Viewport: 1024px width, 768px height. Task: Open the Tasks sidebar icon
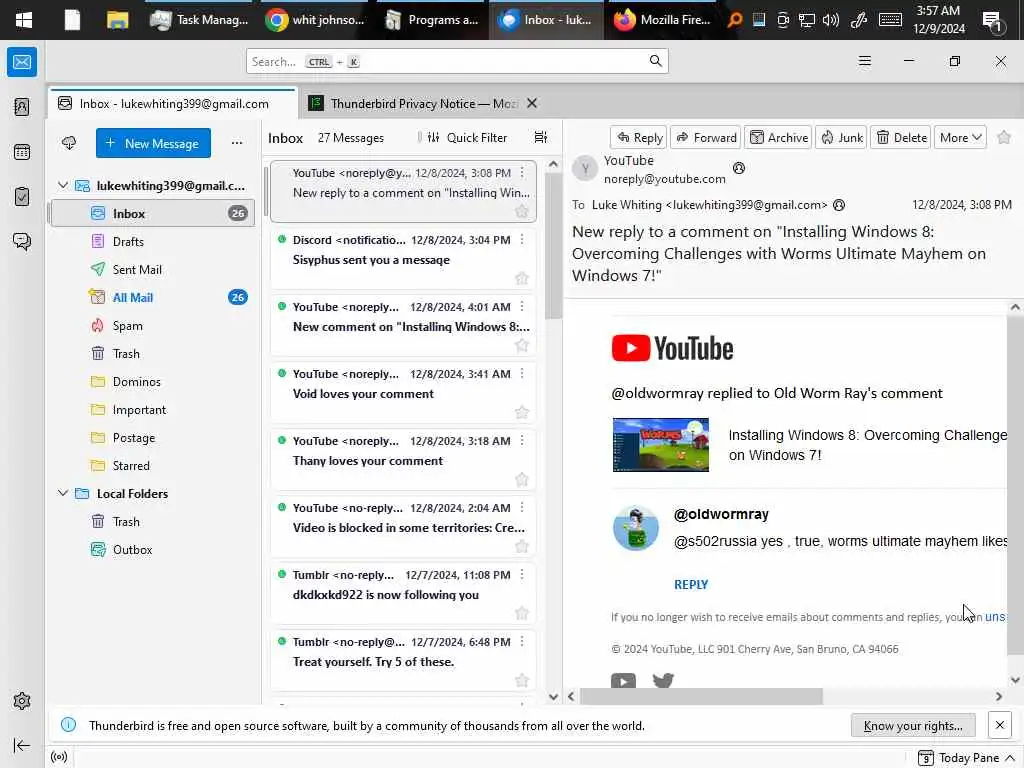pyautogui.click(x=22, y=197)
